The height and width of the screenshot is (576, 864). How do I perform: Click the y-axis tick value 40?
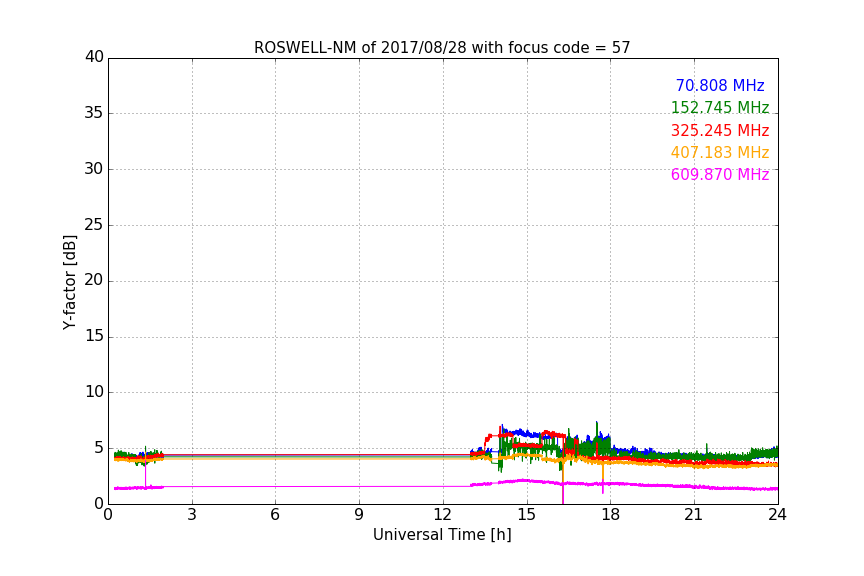point(94,57)
